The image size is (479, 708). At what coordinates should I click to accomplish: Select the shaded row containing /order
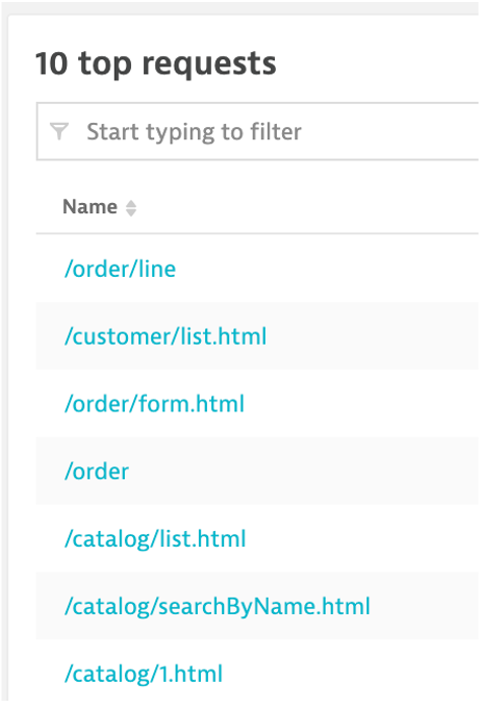point(257,471)
